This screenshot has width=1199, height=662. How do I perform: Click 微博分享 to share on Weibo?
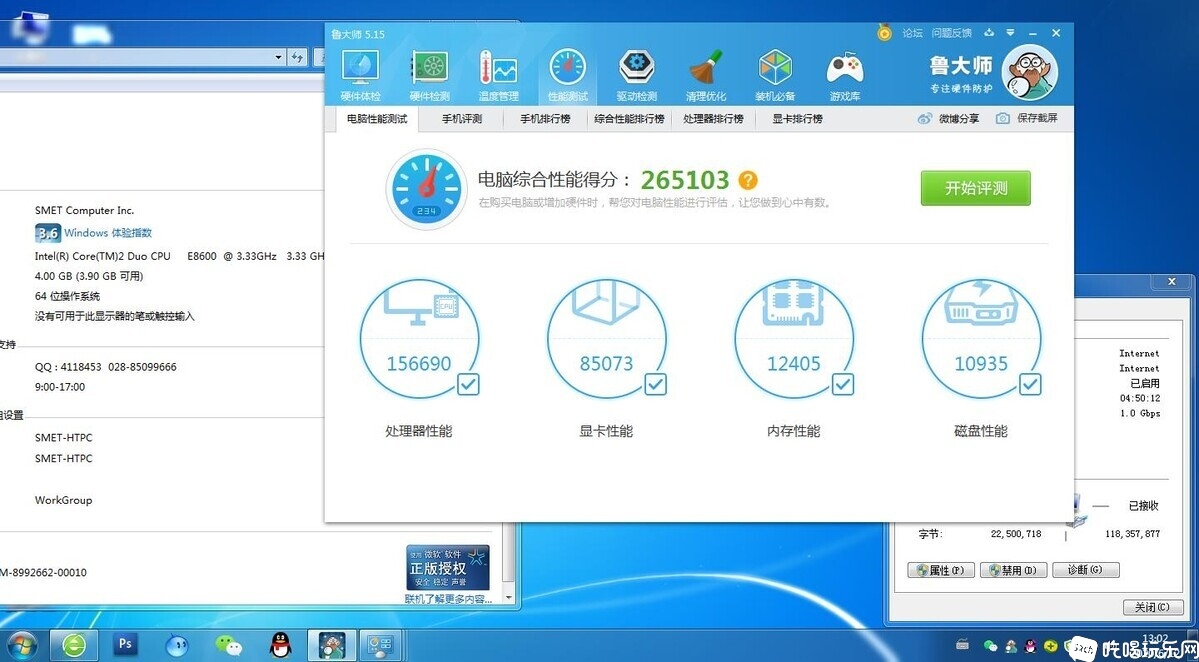tap(949, 118)
